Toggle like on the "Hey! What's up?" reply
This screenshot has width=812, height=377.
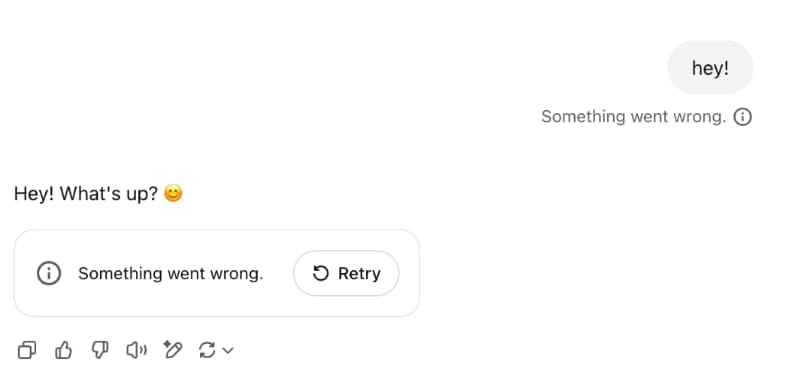click(x=63, y=350)
